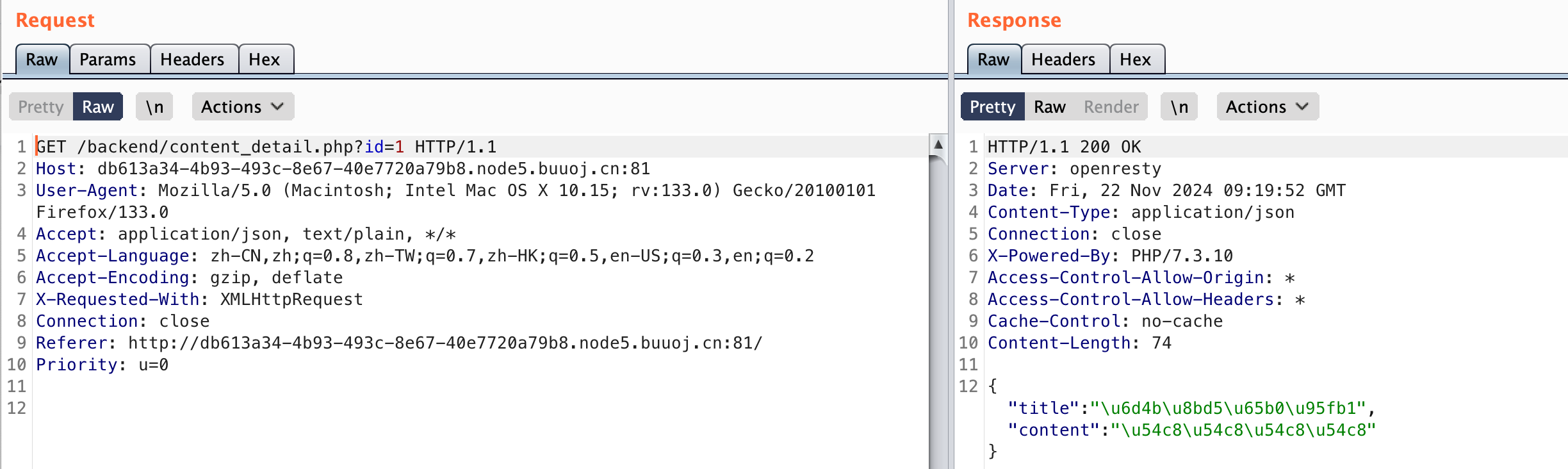Switch to Response Hex tab
Viewport: 1568px width, 469px height.
[x=1136, y=60]
